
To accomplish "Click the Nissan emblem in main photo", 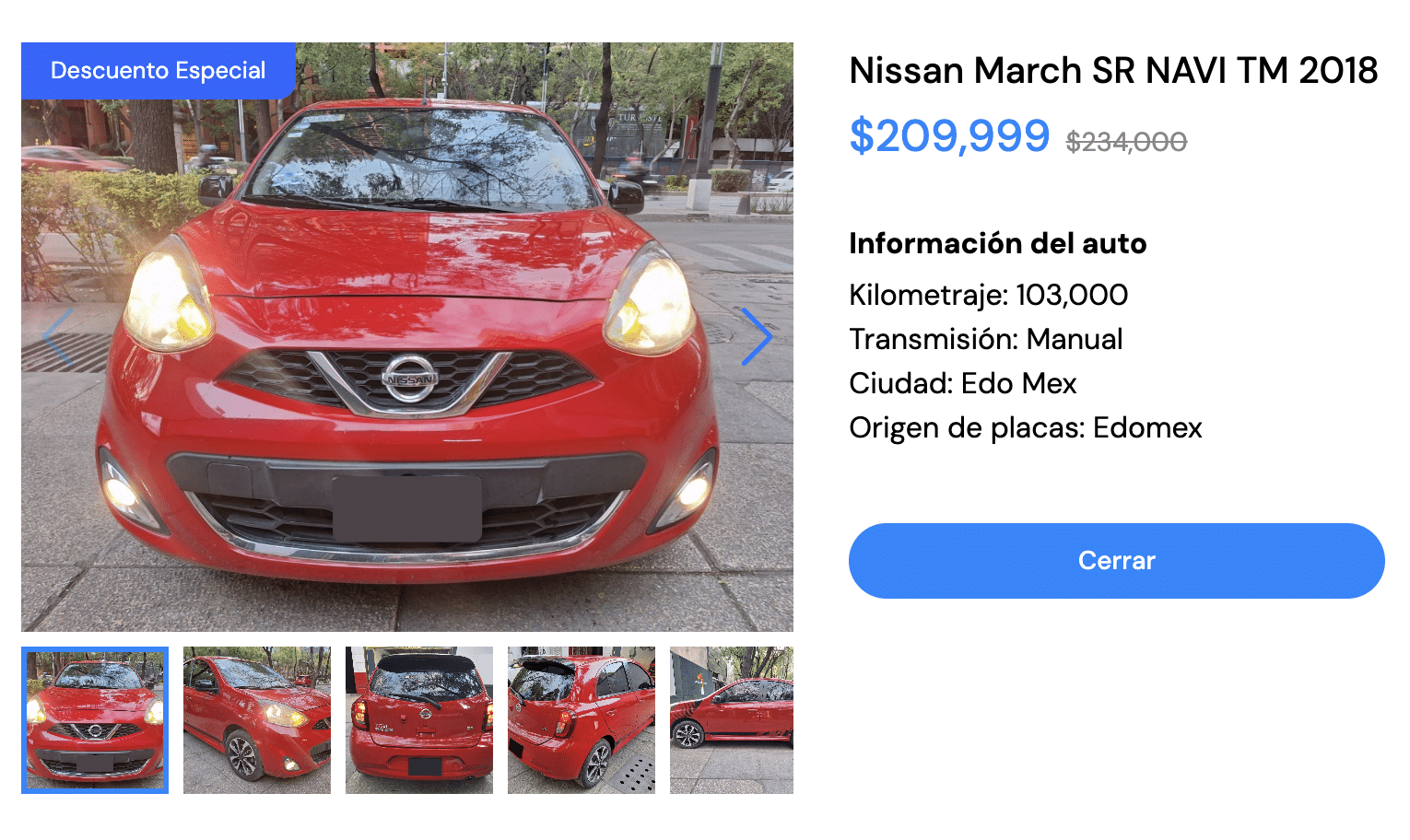I will (410, 379).
